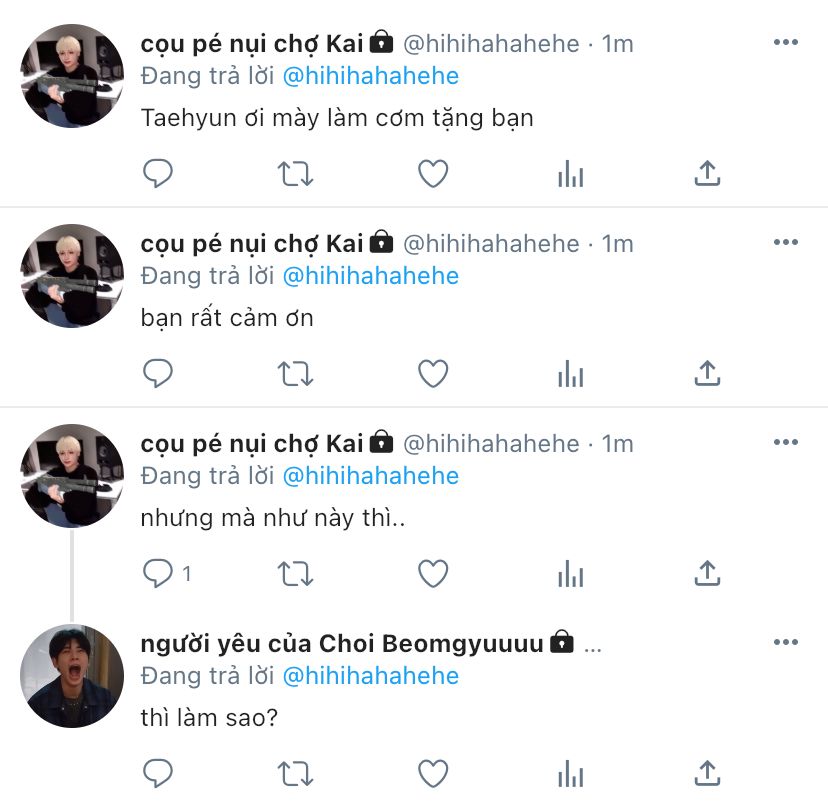Reply to the "Taehyun ơi" tweet
This screenshot has height=802, width=828.
point(158,173)
